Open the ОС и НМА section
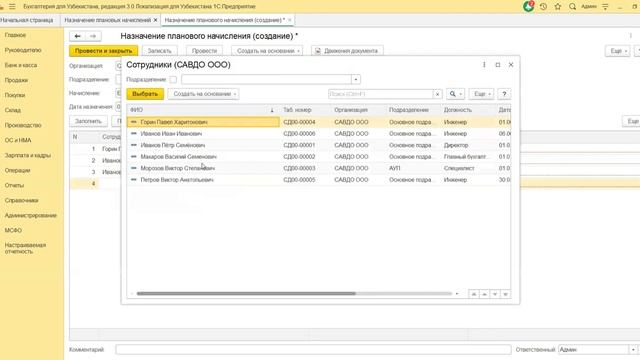640x360 pixels. point(18,140)
